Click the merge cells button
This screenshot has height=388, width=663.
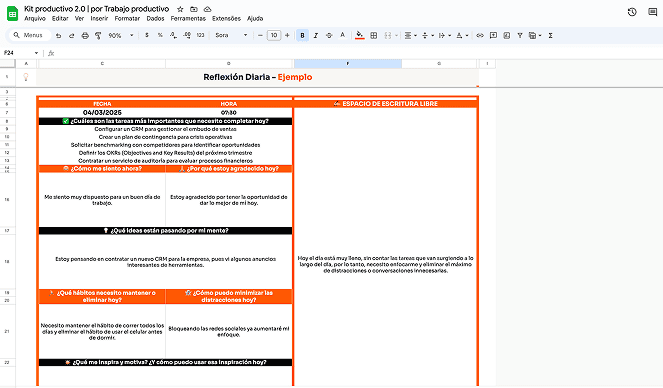(388, 36)
